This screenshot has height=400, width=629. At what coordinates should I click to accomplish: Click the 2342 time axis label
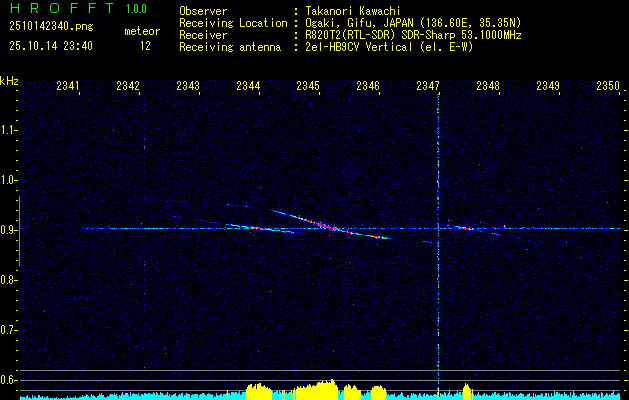pyautogui.click(x=128, y=85)
